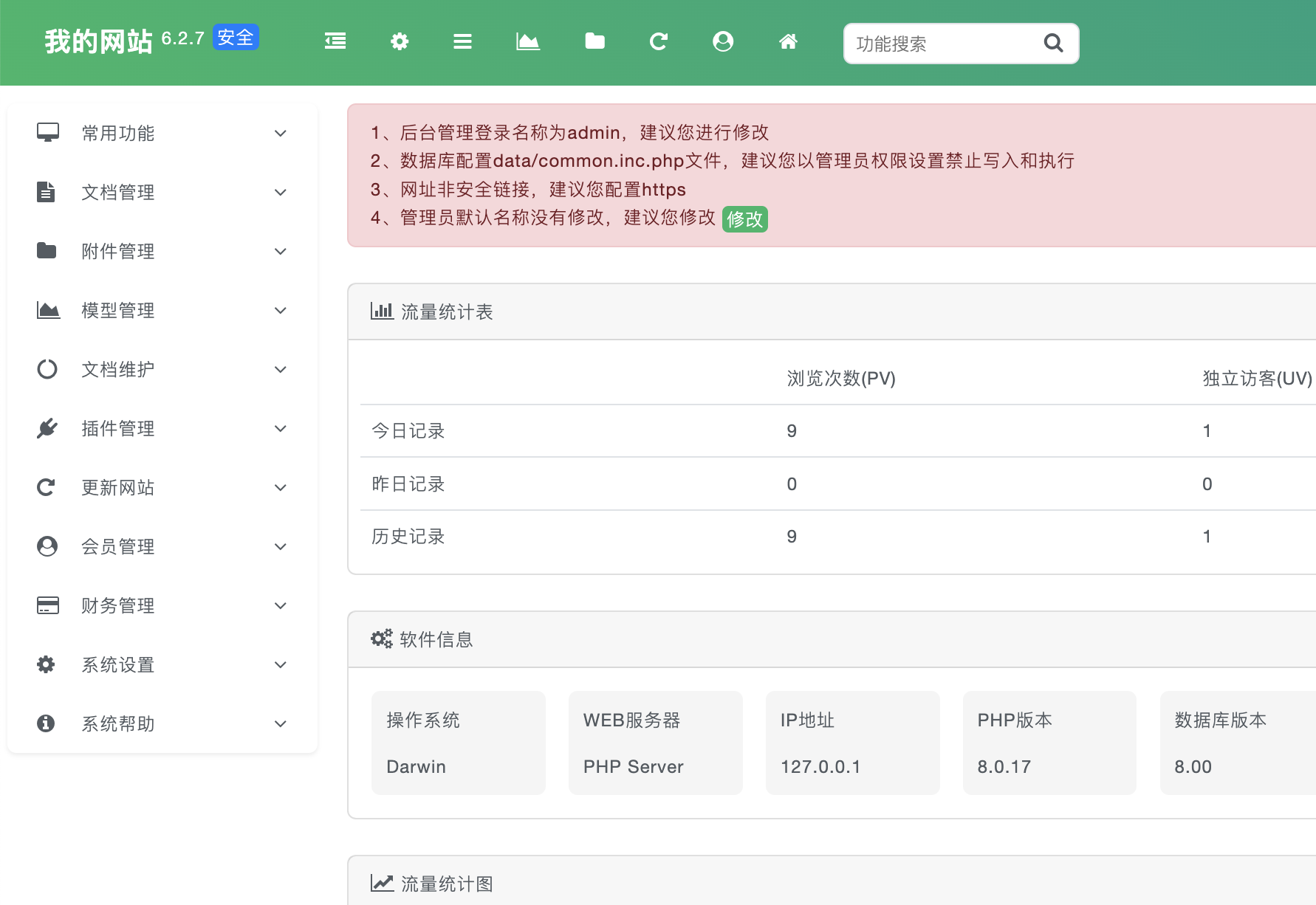
Task: Expand the 文档管理 chevron
Action: pos(281,192)
